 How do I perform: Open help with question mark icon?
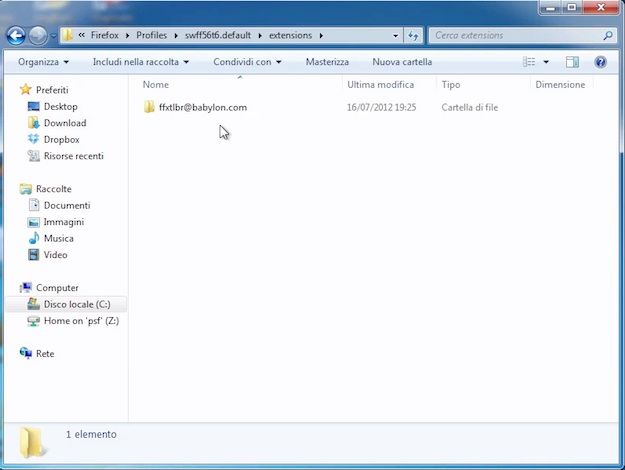point(600,62)
